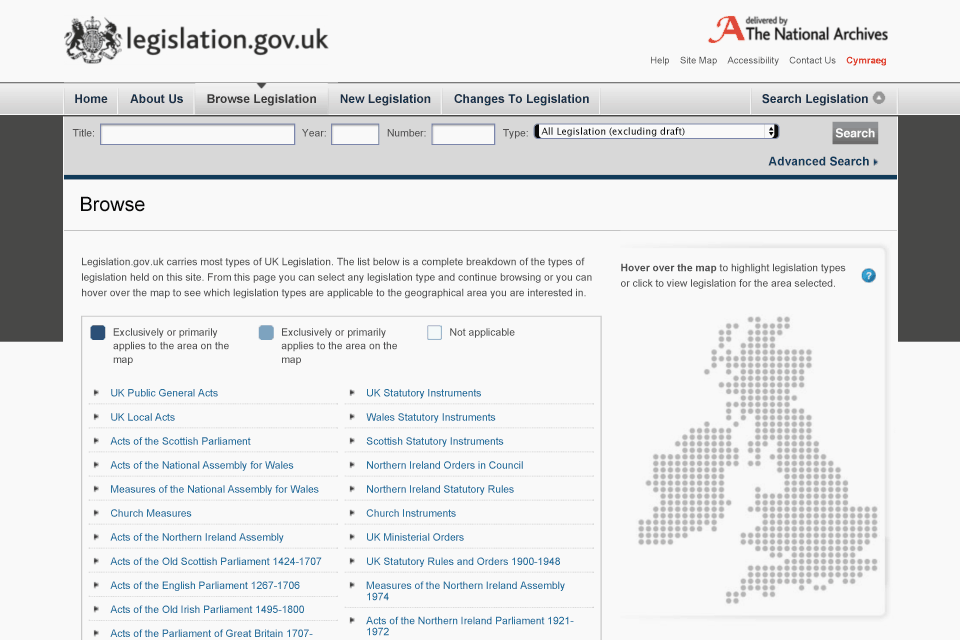The image size is (960, 640).
Task: Click arrow bullet beside UK Public General Acts
Action: point(96,393)
